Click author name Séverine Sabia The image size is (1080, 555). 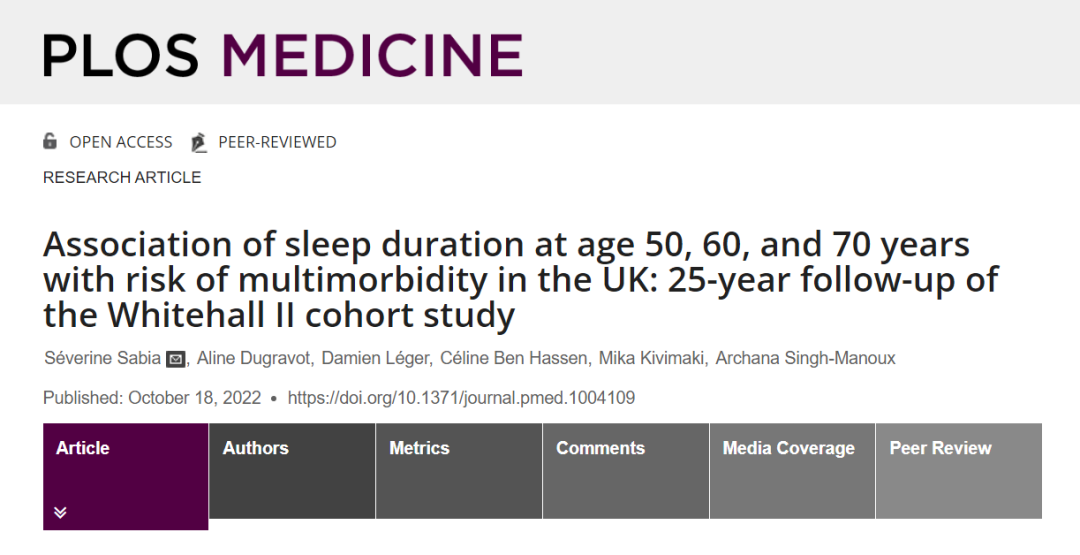click(103, 358)
